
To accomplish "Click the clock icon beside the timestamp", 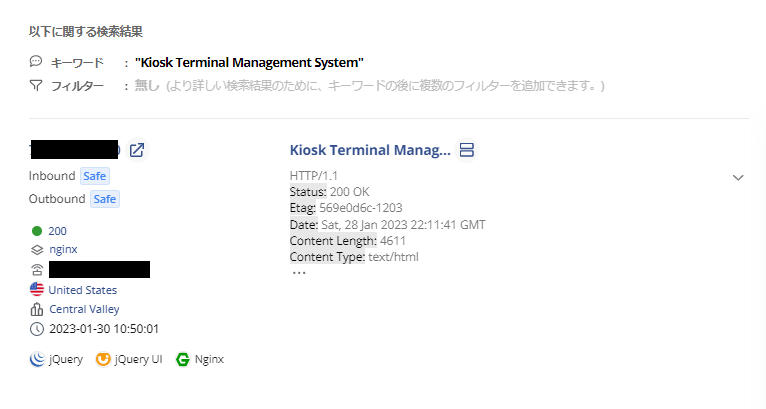I will pyautogui.click(x=37, y=329).
